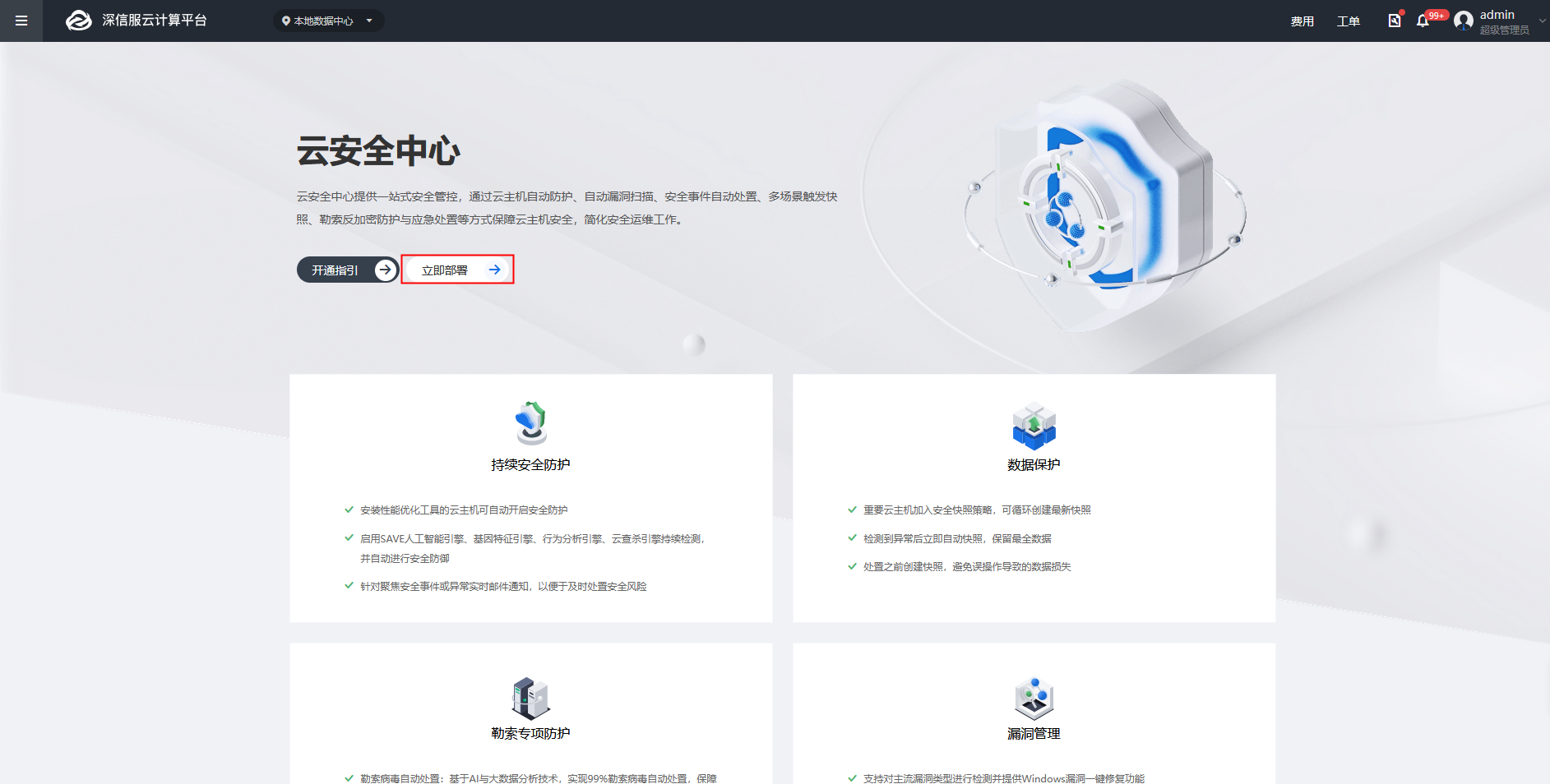The width and height of the screenshot is (1550, 784).
Task: Expand the admin account dropdown arrow
Action: pos(1542,21)
